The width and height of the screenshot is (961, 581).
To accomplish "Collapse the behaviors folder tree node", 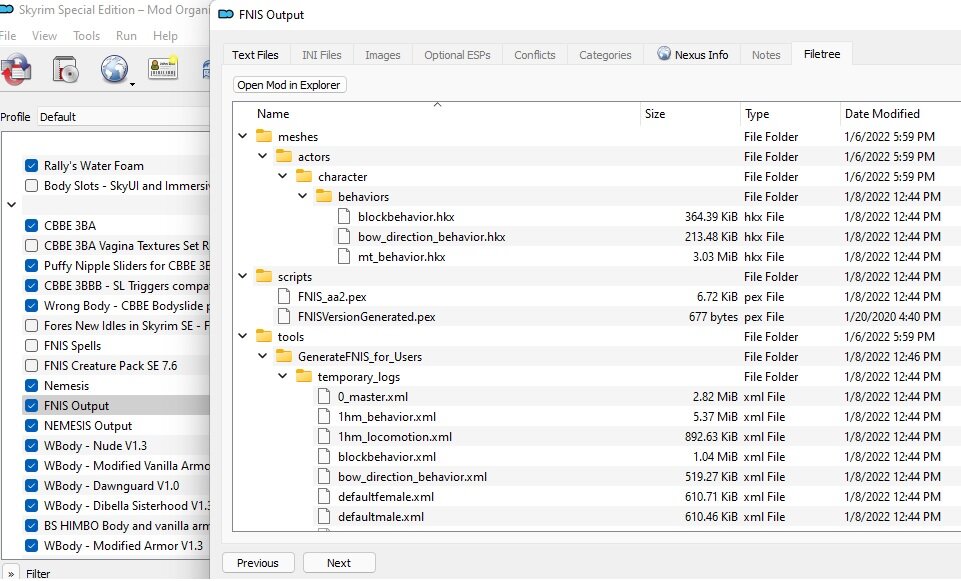I will click(303, 196).
